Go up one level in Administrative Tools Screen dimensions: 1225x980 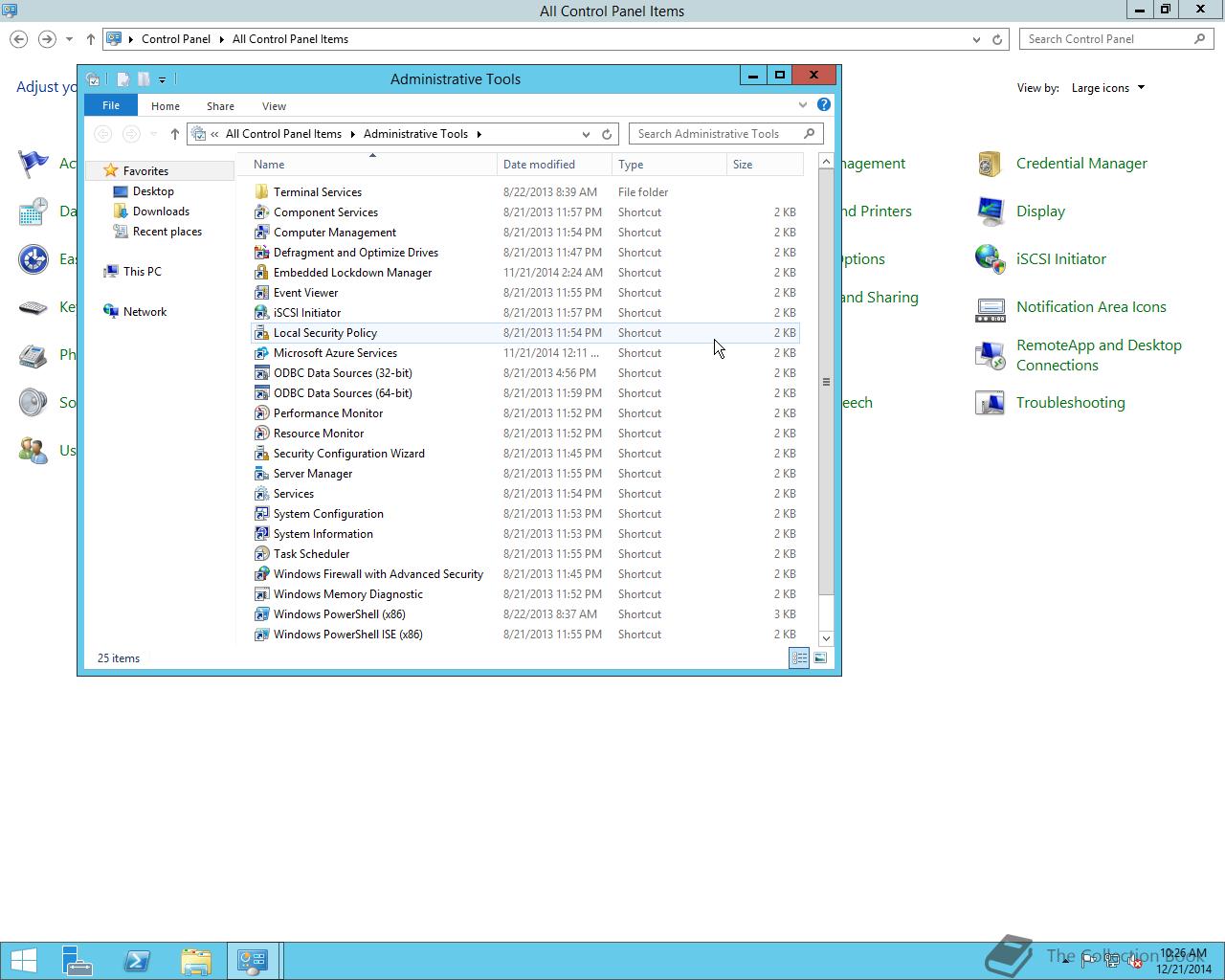174,134
